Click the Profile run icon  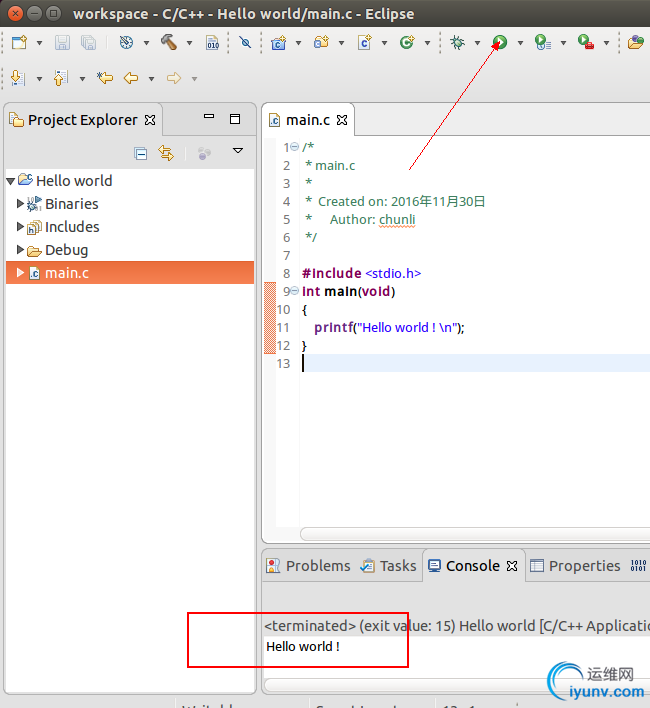pyautogui.click(x=543, y=42)
